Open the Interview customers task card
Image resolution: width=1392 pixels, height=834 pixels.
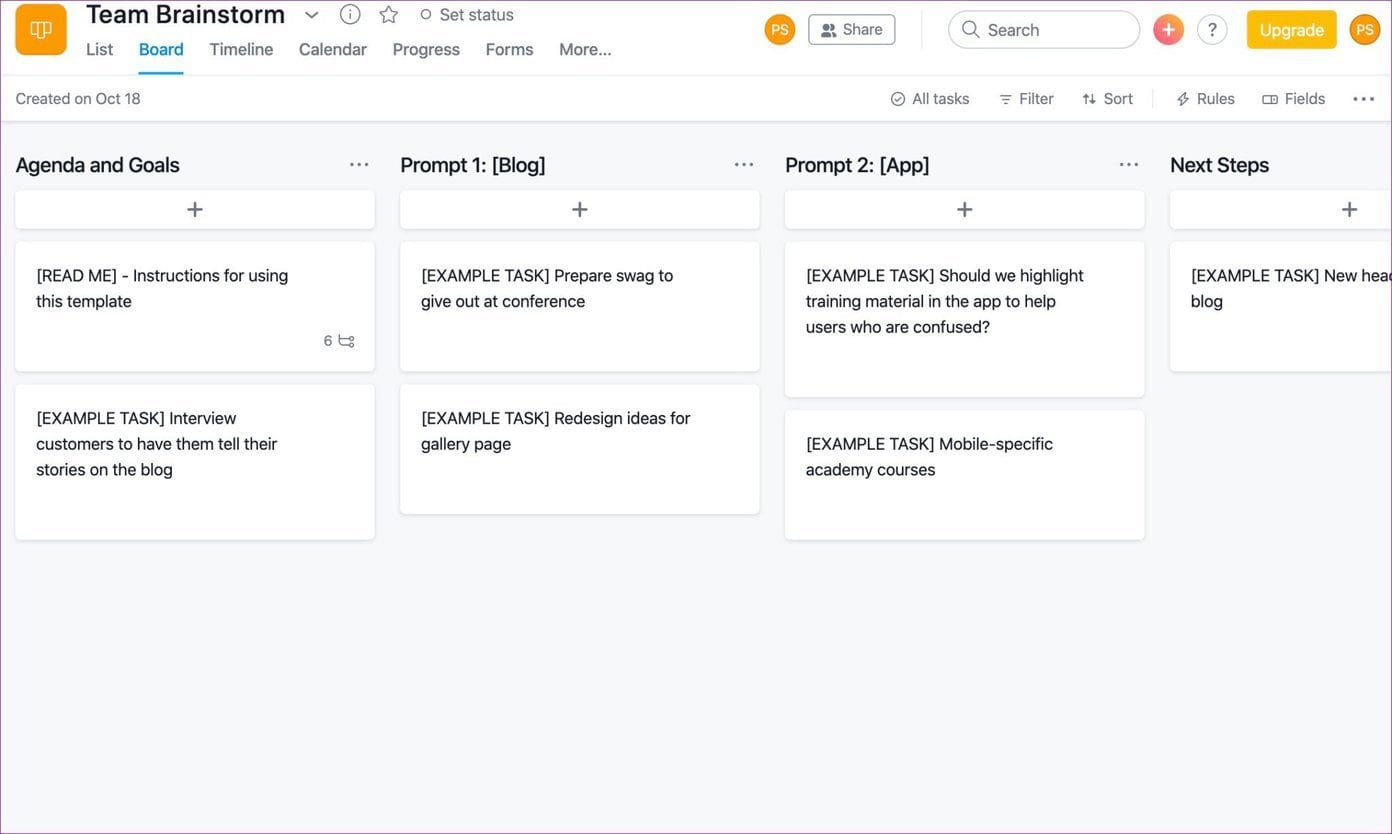pos(195,462)
